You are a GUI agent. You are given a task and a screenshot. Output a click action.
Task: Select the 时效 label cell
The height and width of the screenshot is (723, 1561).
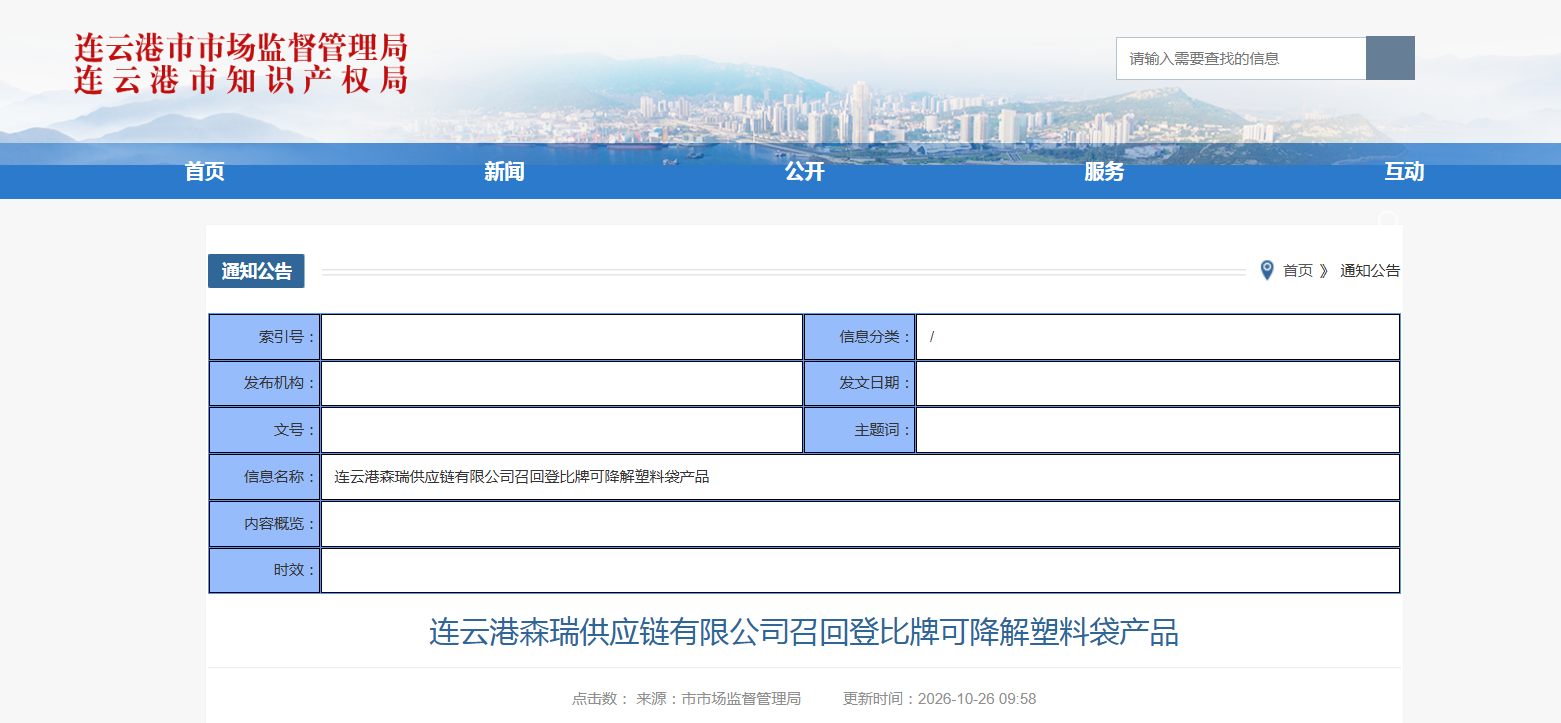click(x=264, y=570)
